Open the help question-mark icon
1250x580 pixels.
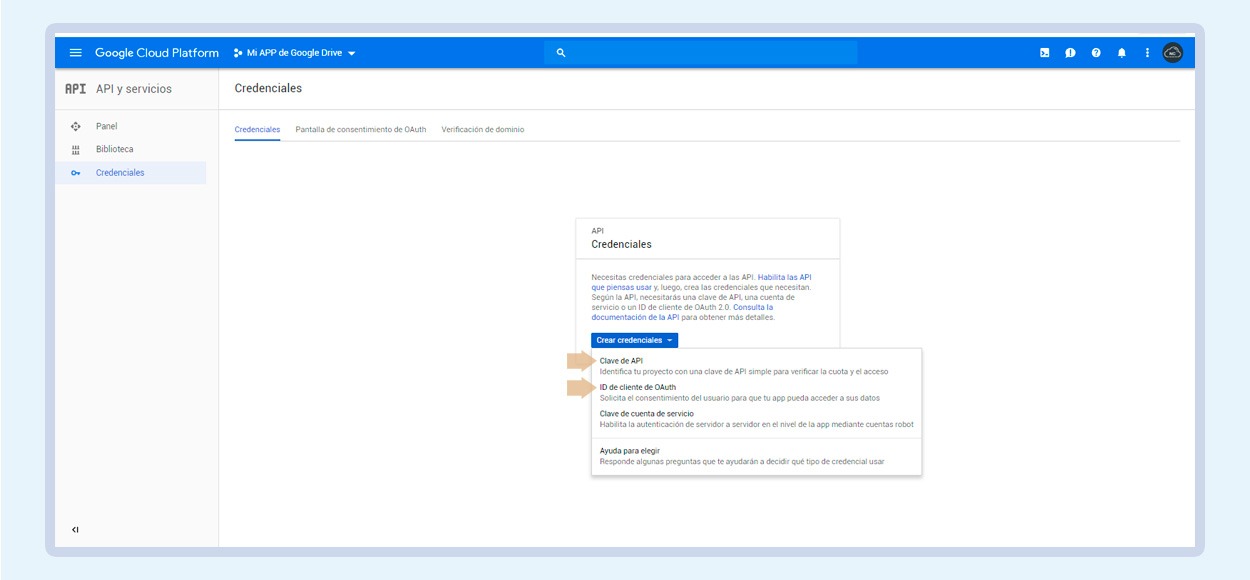click(1096, 53)
